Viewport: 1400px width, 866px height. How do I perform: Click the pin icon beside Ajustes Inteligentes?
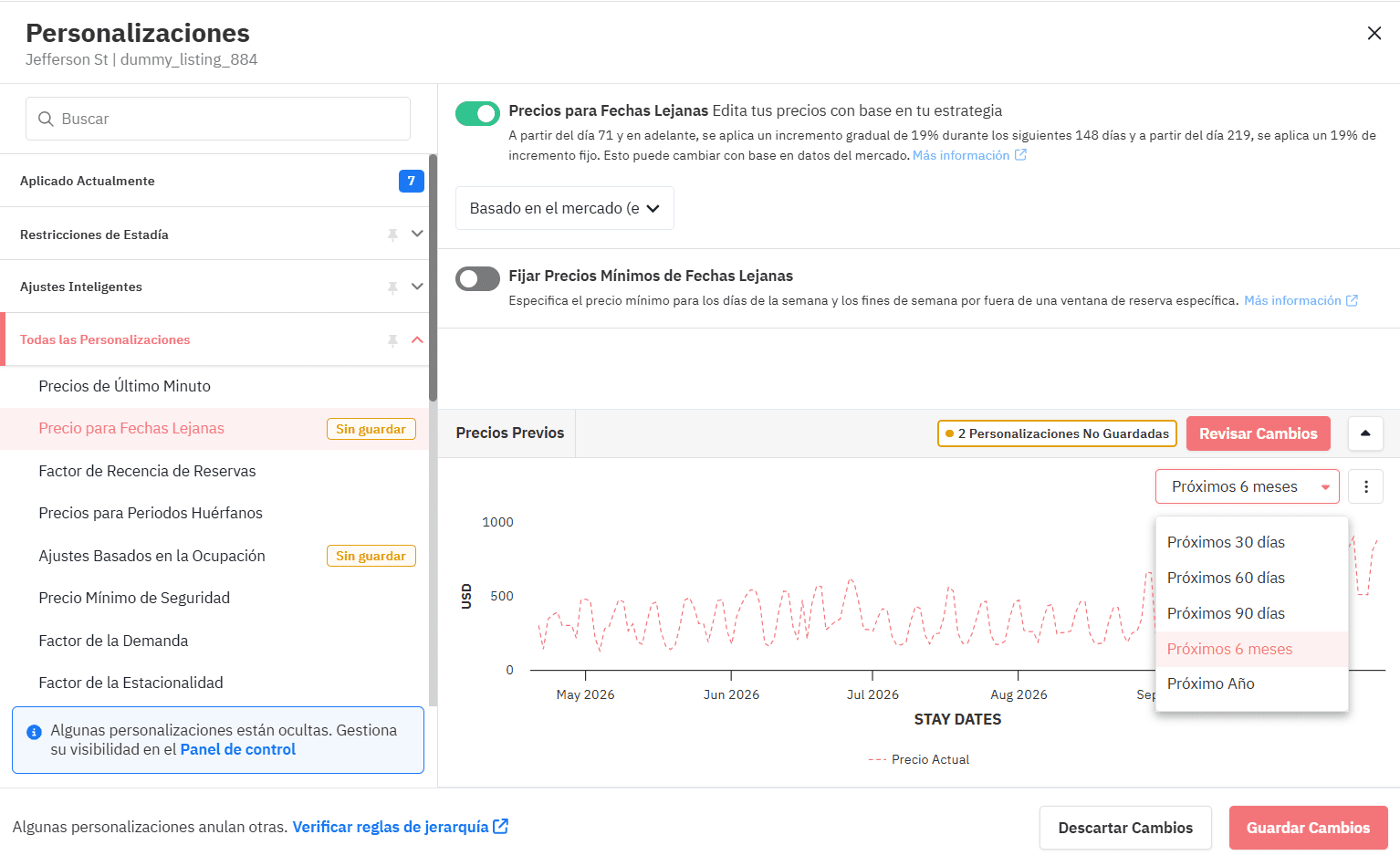point(392,287)
